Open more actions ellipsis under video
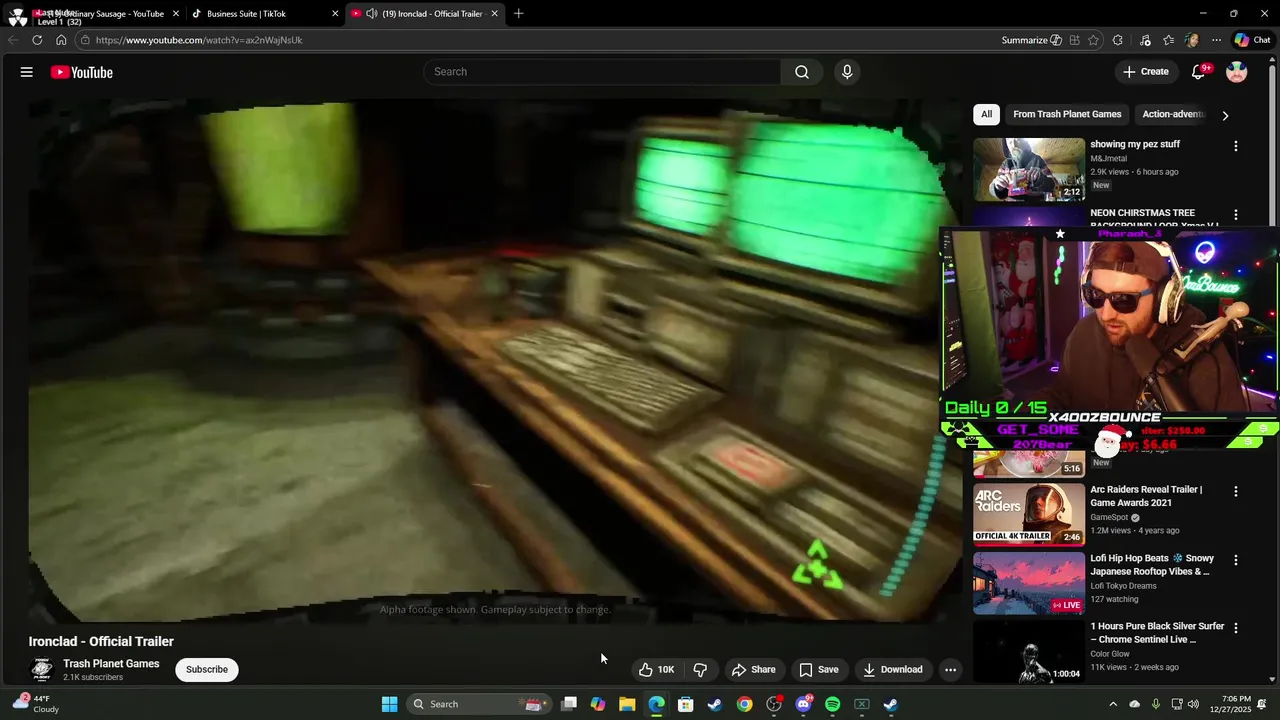Image resolution: width=1280 pixels, height=720 pixels. pos(951,670)
